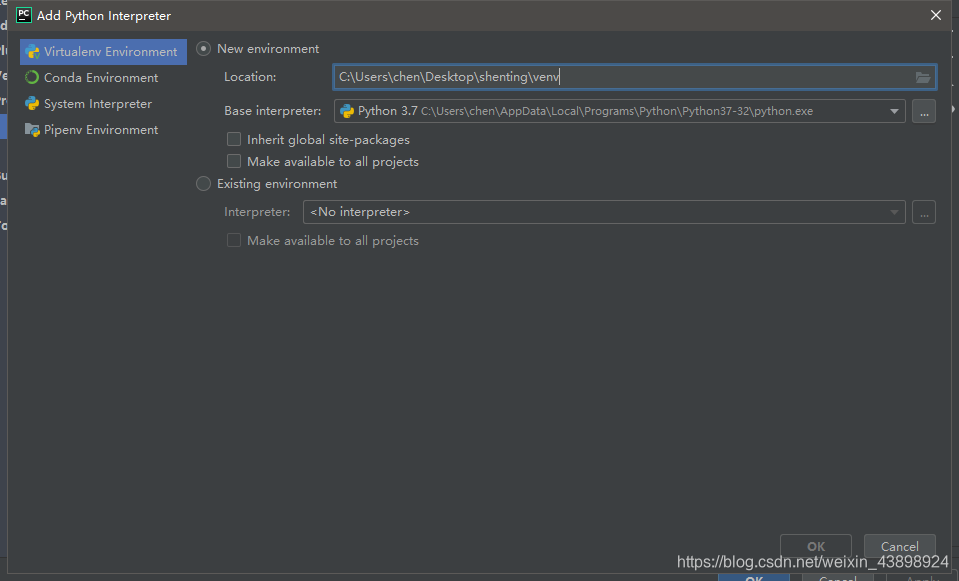The height and width of the screenshot is (581, 959).
Task: Enable Inherit global site-packages checkbox
Action: coord(234,139)
